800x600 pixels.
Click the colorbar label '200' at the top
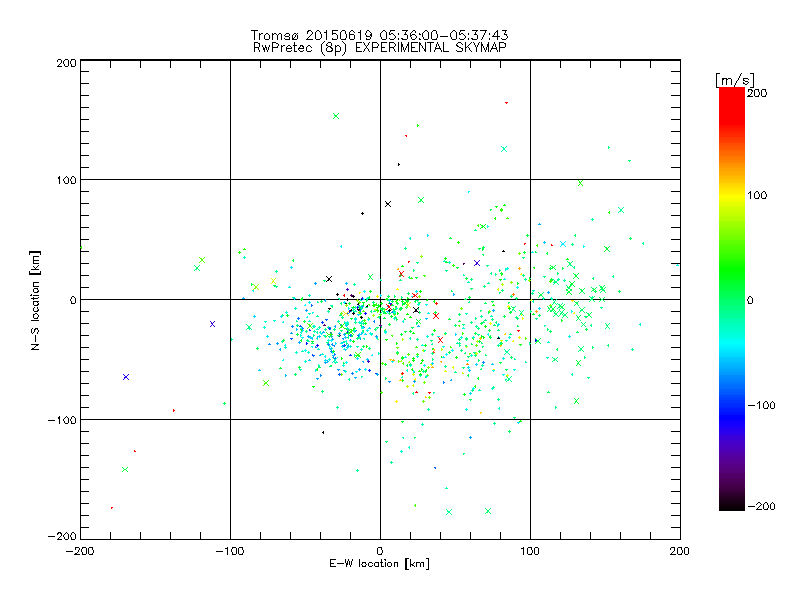click(x=757, y=93)
